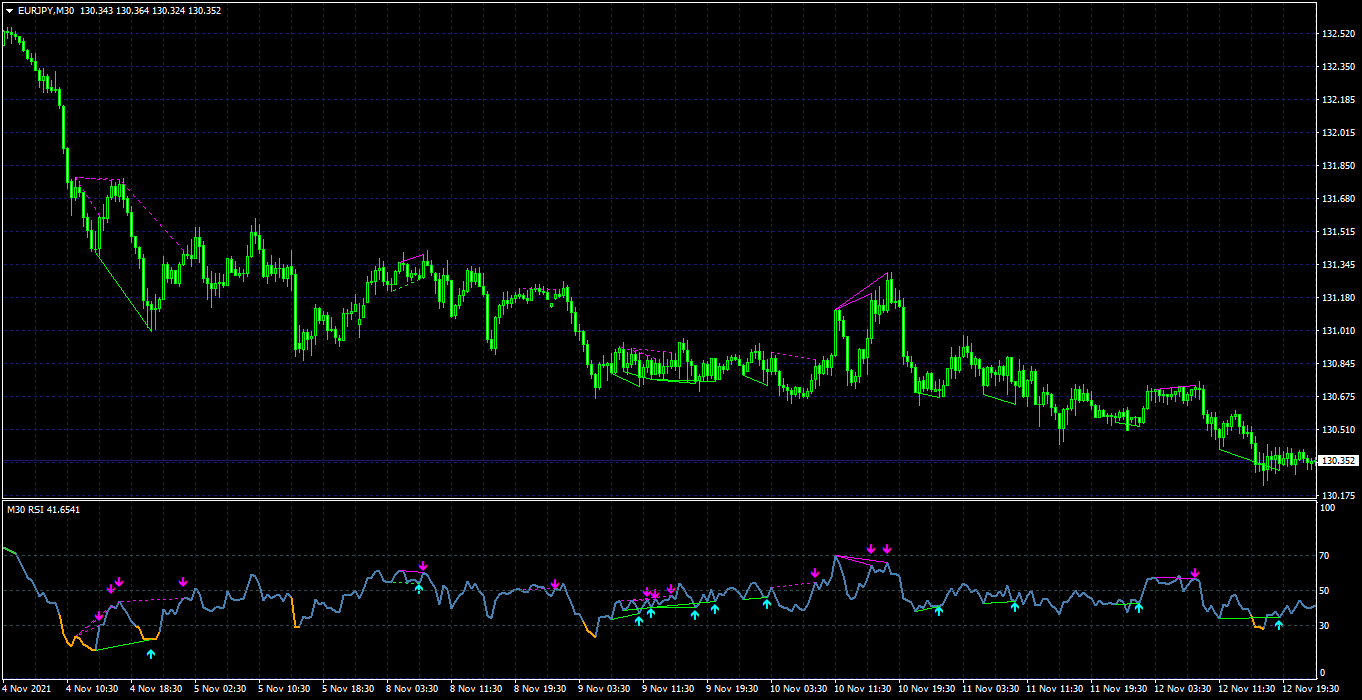Click the 131.345 price scale label

[x=1337, y=265]
